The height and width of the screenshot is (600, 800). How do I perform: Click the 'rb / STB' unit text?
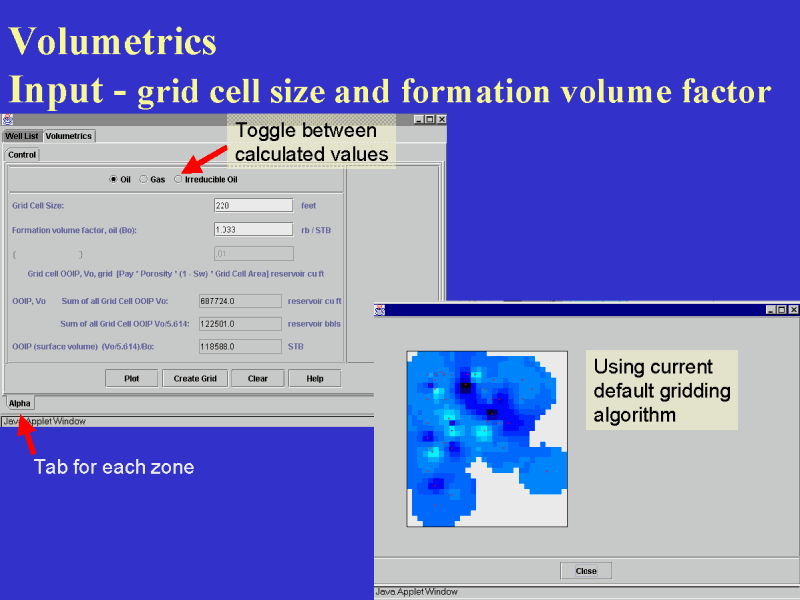point(316,230)
